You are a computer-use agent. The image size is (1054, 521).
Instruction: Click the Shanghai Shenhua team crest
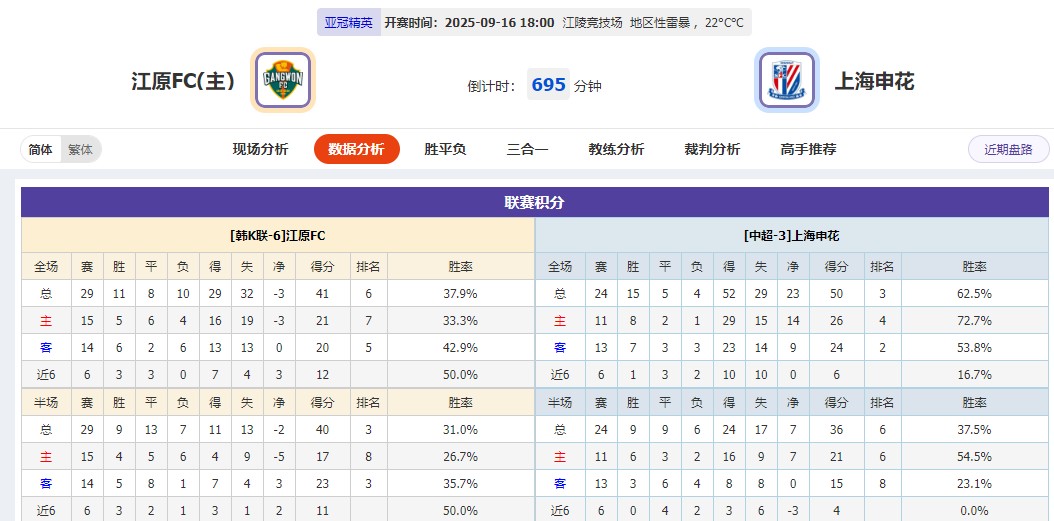point(786,80)
